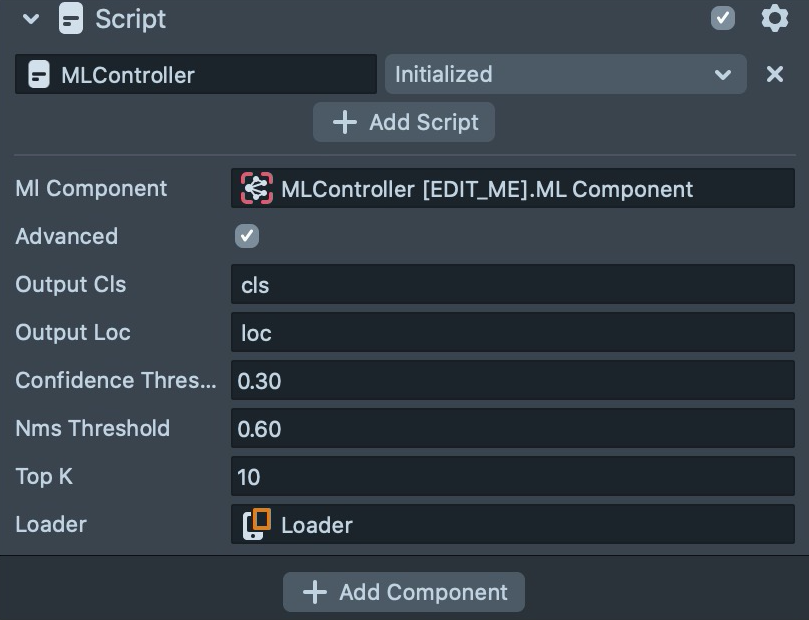Click the Add Component button
Image resolution: width=809 pixels, height=620 pixels.
point(404,592)
